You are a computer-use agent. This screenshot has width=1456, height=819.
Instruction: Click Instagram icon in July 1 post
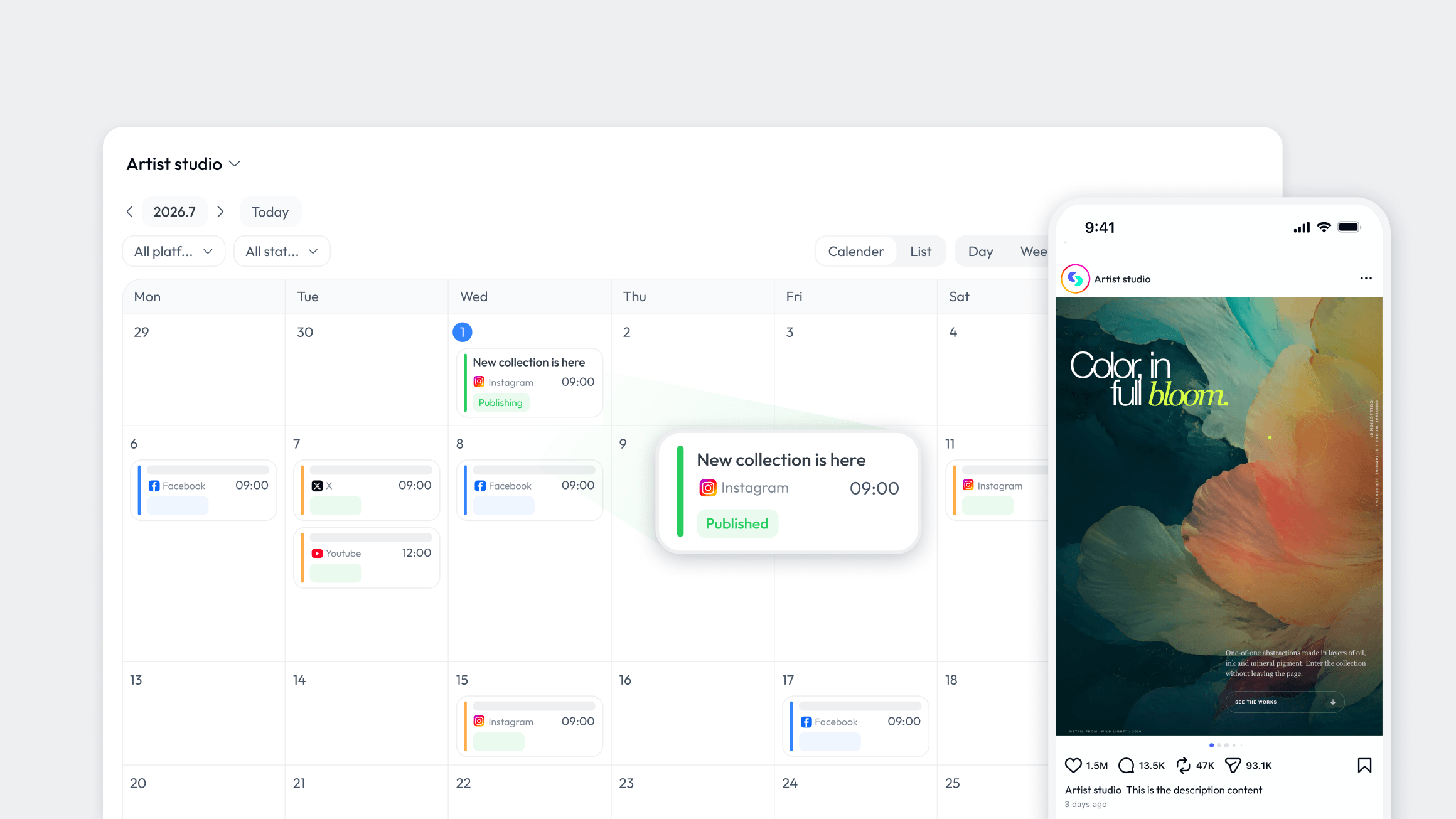[479, 382]
